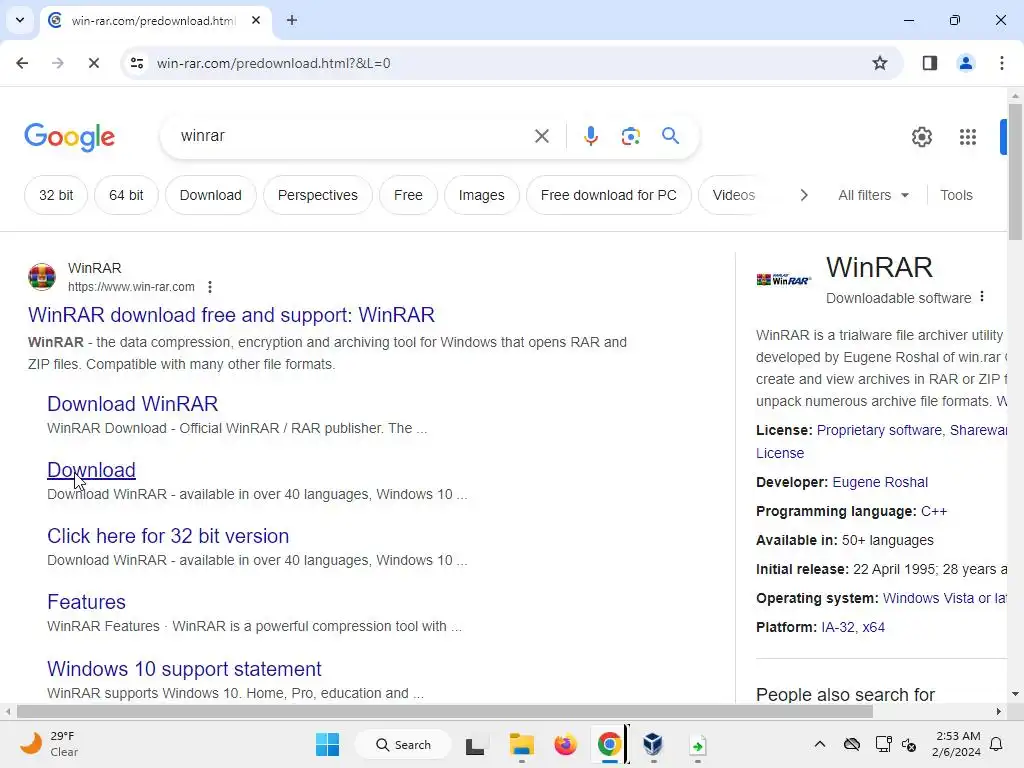Open the Chrome profile avatar
This screenshot has height=768, width=1024.
tap(965, 63)
